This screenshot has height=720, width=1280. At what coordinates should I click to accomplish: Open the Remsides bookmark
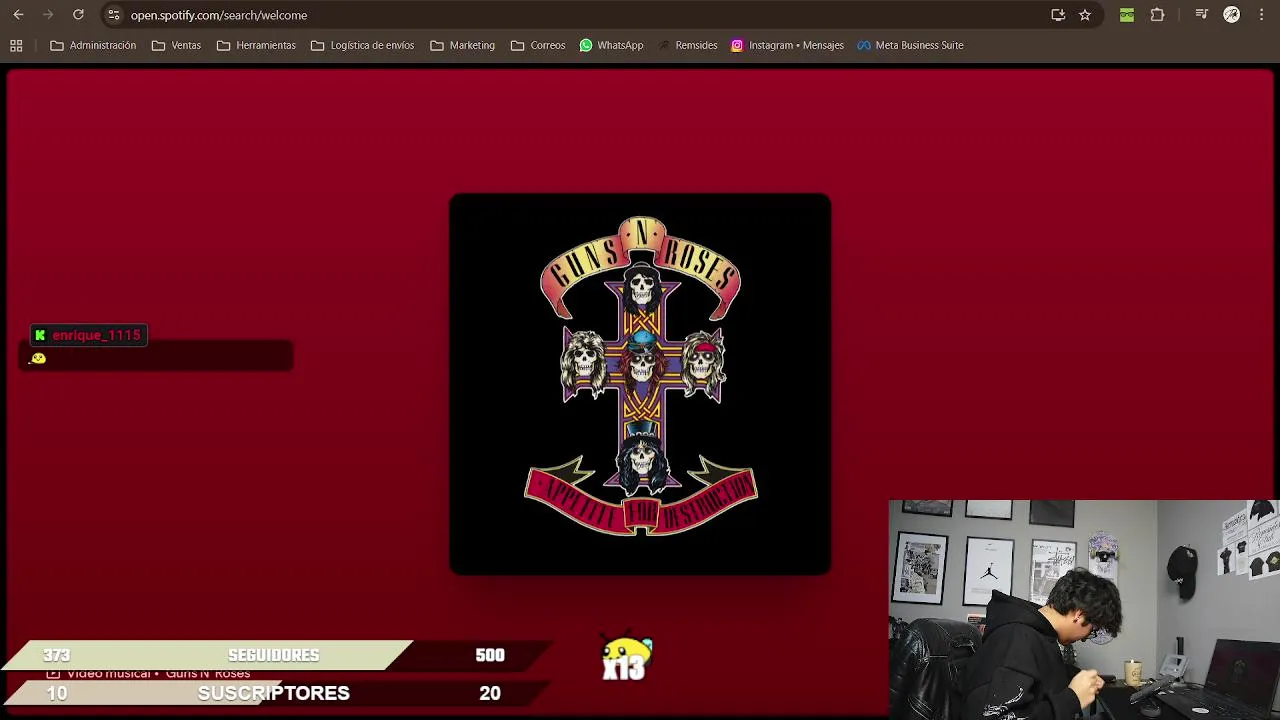point(687,45)
